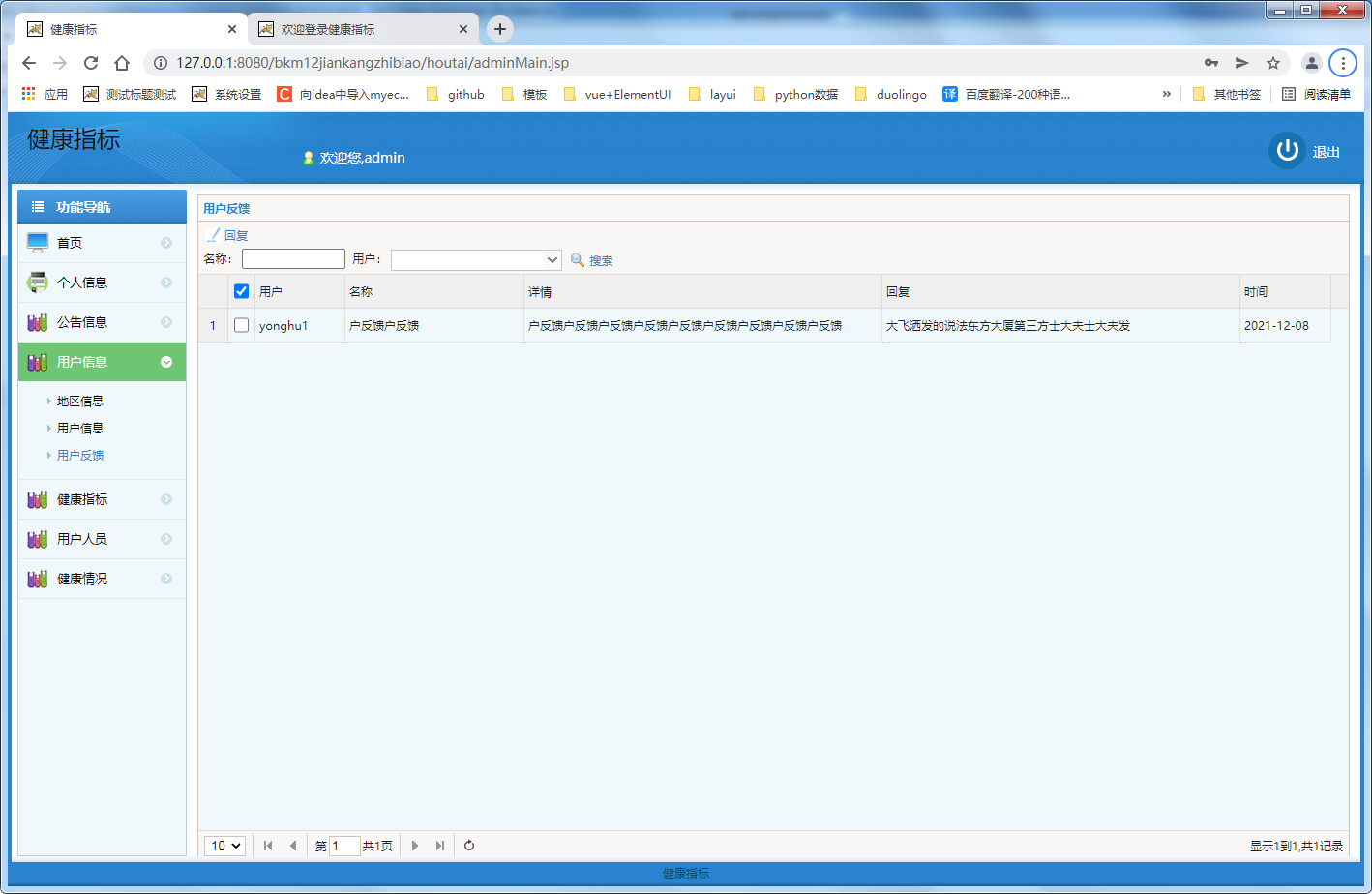Screen dimensions: 1372x894
Task: Expand the 健康情况 section arrow
Action: tap(166, 579)
